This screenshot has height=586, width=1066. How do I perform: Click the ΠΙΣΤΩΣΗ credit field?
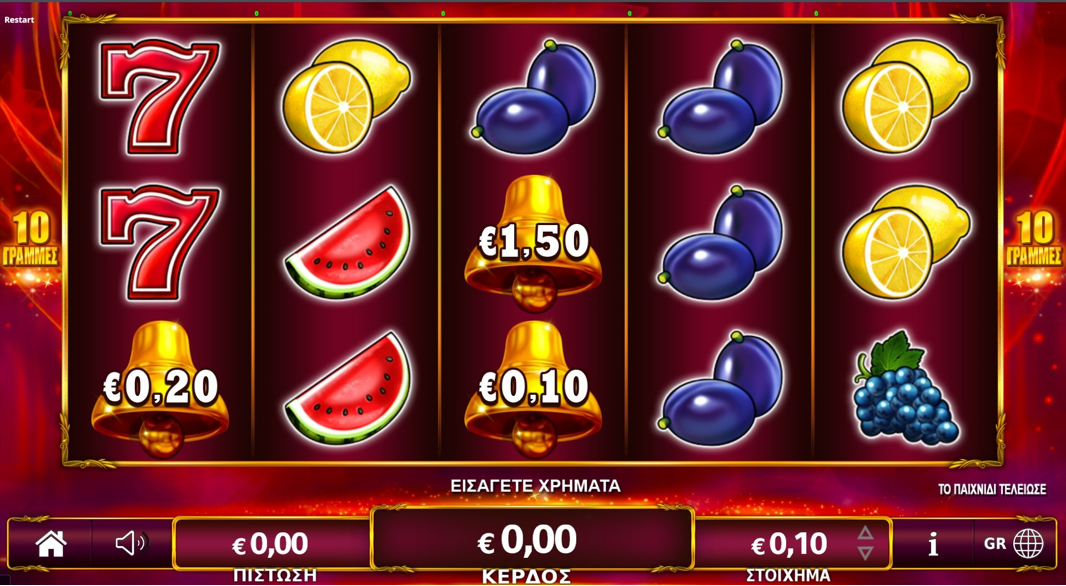271,543
